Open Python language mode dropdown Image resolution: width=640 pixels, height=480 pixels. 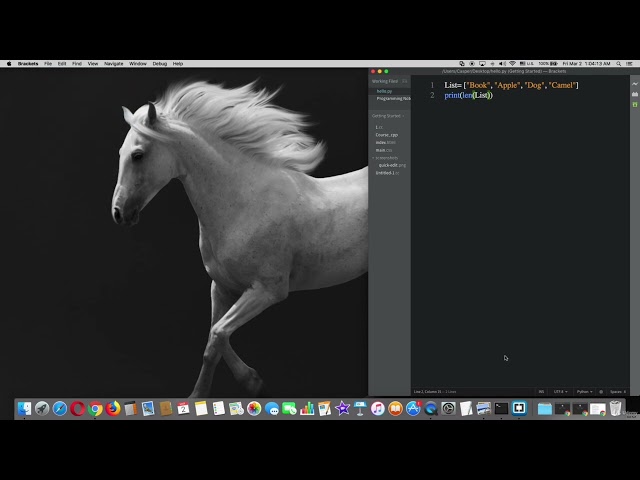584,392
